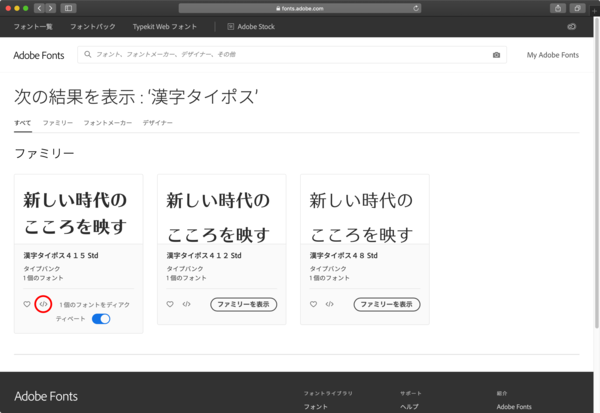Switch to the ファミリー tab
Viewport: 600px width, 413px height.
pos(58,123)
